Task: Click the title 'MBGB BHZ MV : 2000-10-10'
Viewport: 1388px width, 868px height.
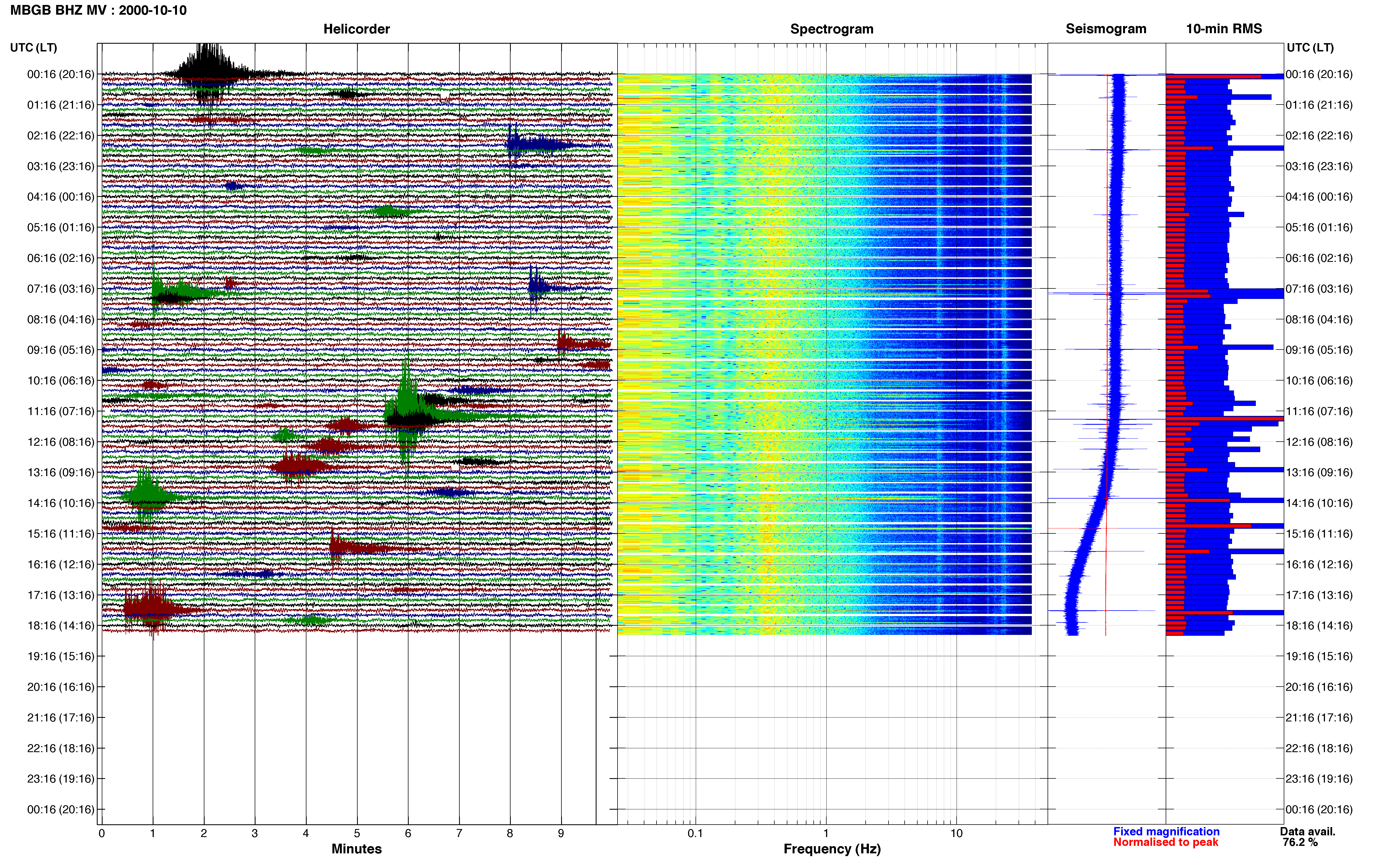Action: pos(98,10)
